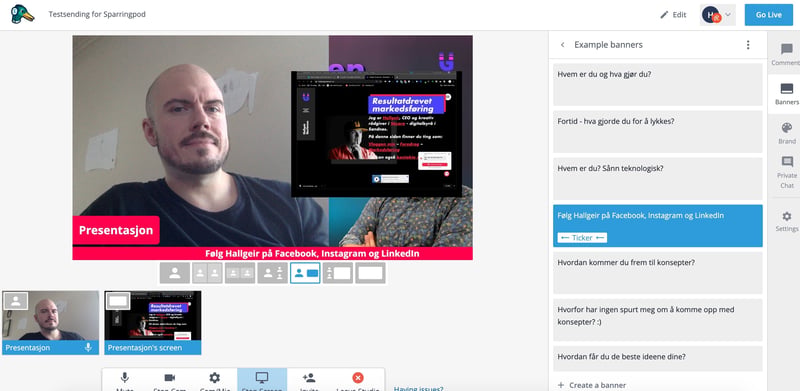Solo Presentasjon's screen via its corner icon

[x=118, y=301]
